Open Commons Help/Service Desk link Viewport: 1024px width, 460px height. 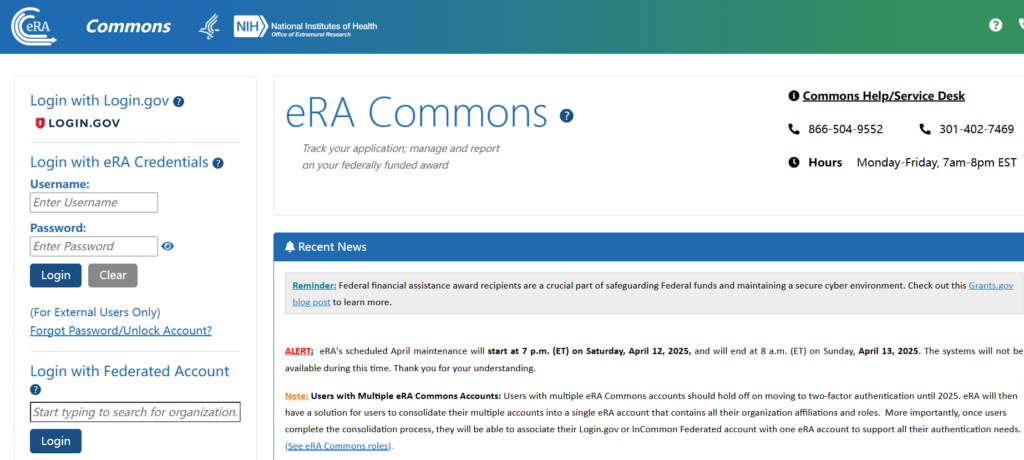coord(883,96)
